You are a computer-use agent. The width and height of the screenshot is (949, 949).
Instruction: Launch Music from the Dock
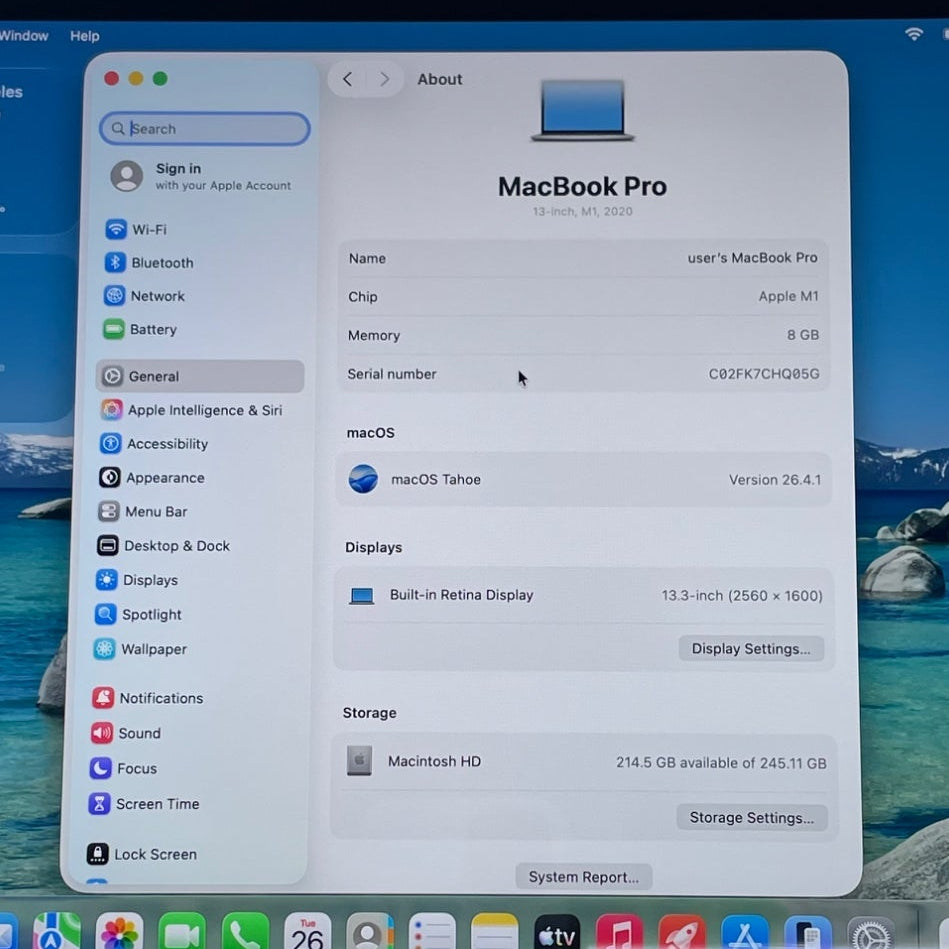coord(619,932)
